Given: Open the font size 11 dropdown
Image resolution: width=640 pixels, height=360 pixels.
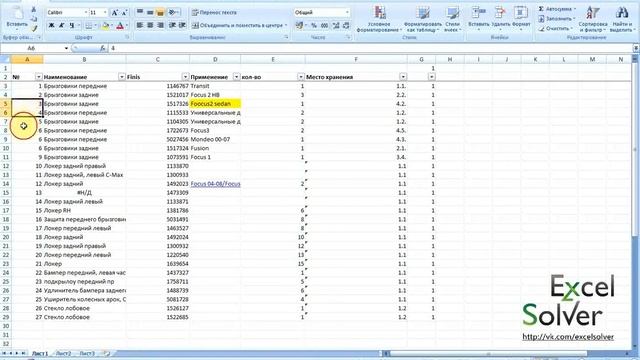Looking at the screenshot, I should point(105,13).
